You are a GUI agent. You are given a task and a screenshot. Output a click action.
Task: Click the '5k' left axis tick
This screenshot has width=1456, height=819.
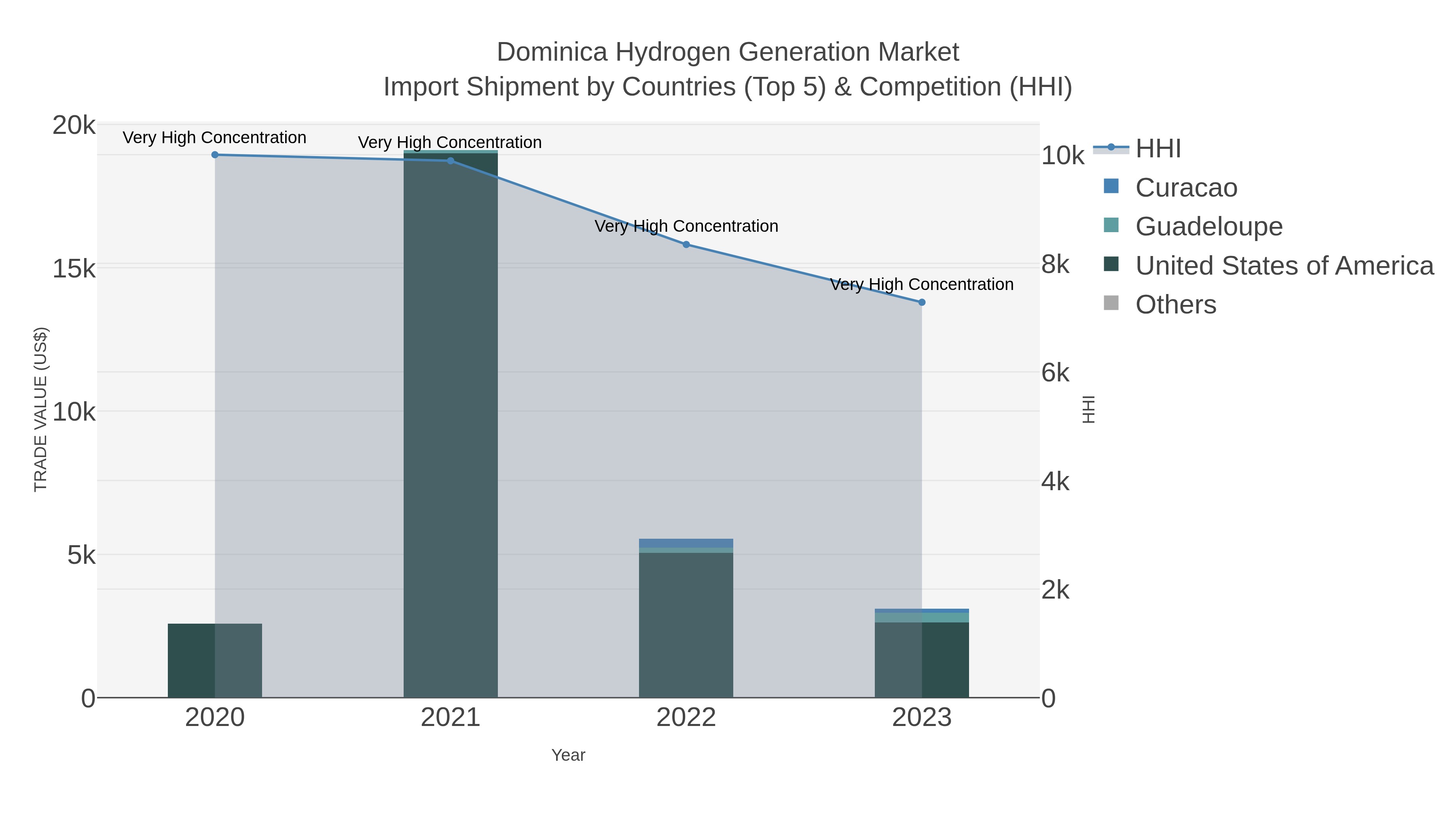(81, 556)
